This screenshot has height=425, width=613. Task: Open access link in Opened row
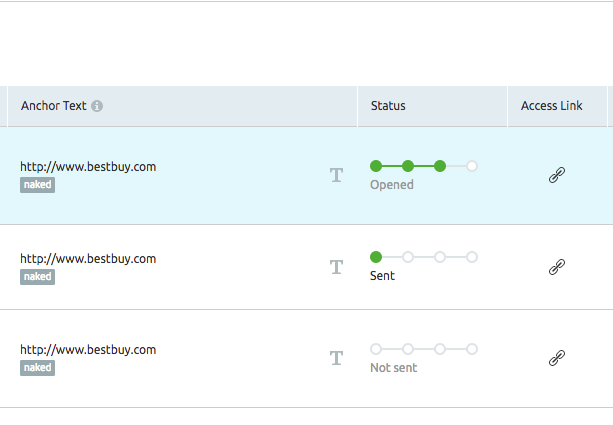coord(557,175)
